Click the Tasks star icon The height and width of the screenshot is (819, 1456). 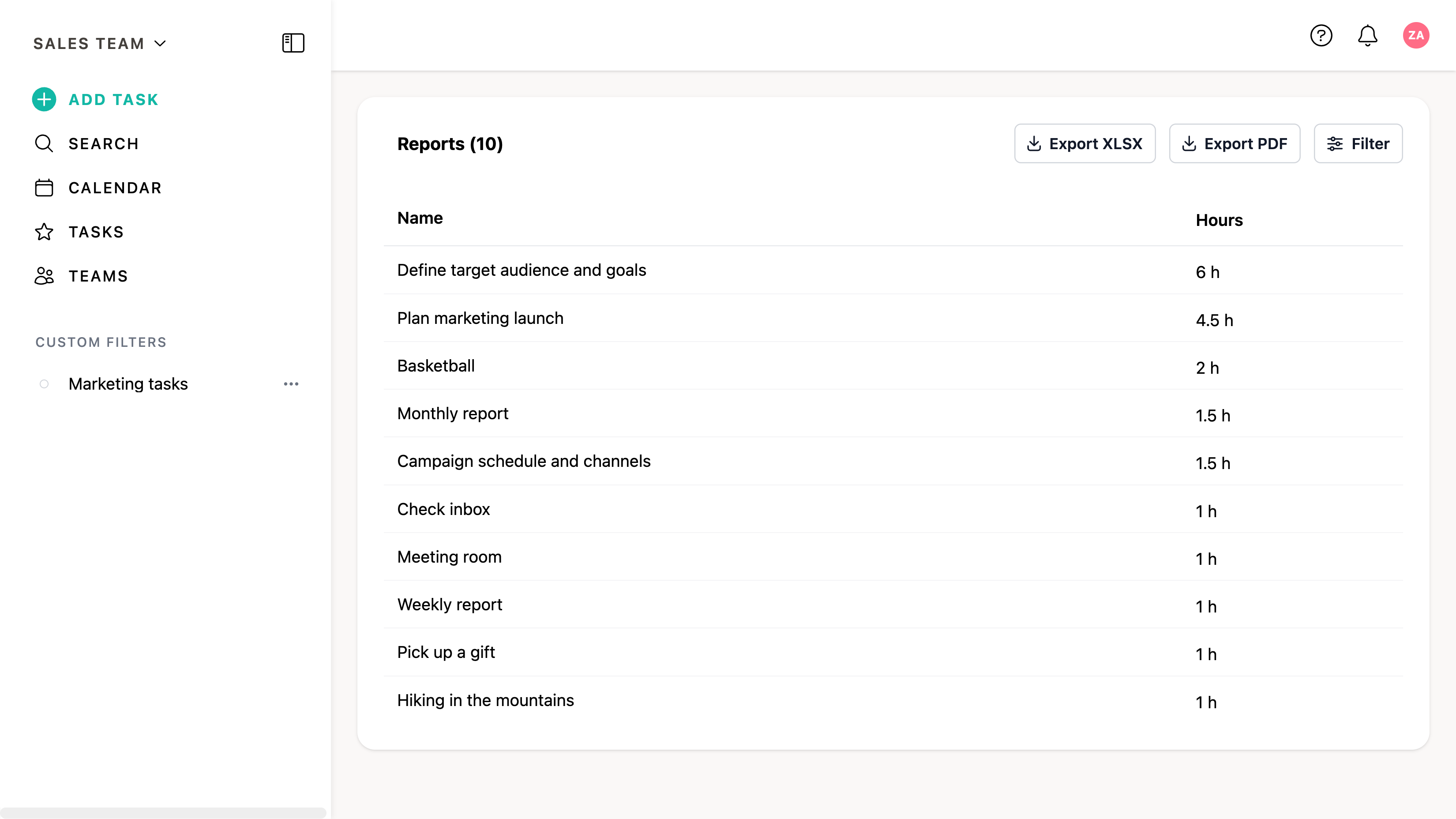pyautogui.click(x=44, y=232)
